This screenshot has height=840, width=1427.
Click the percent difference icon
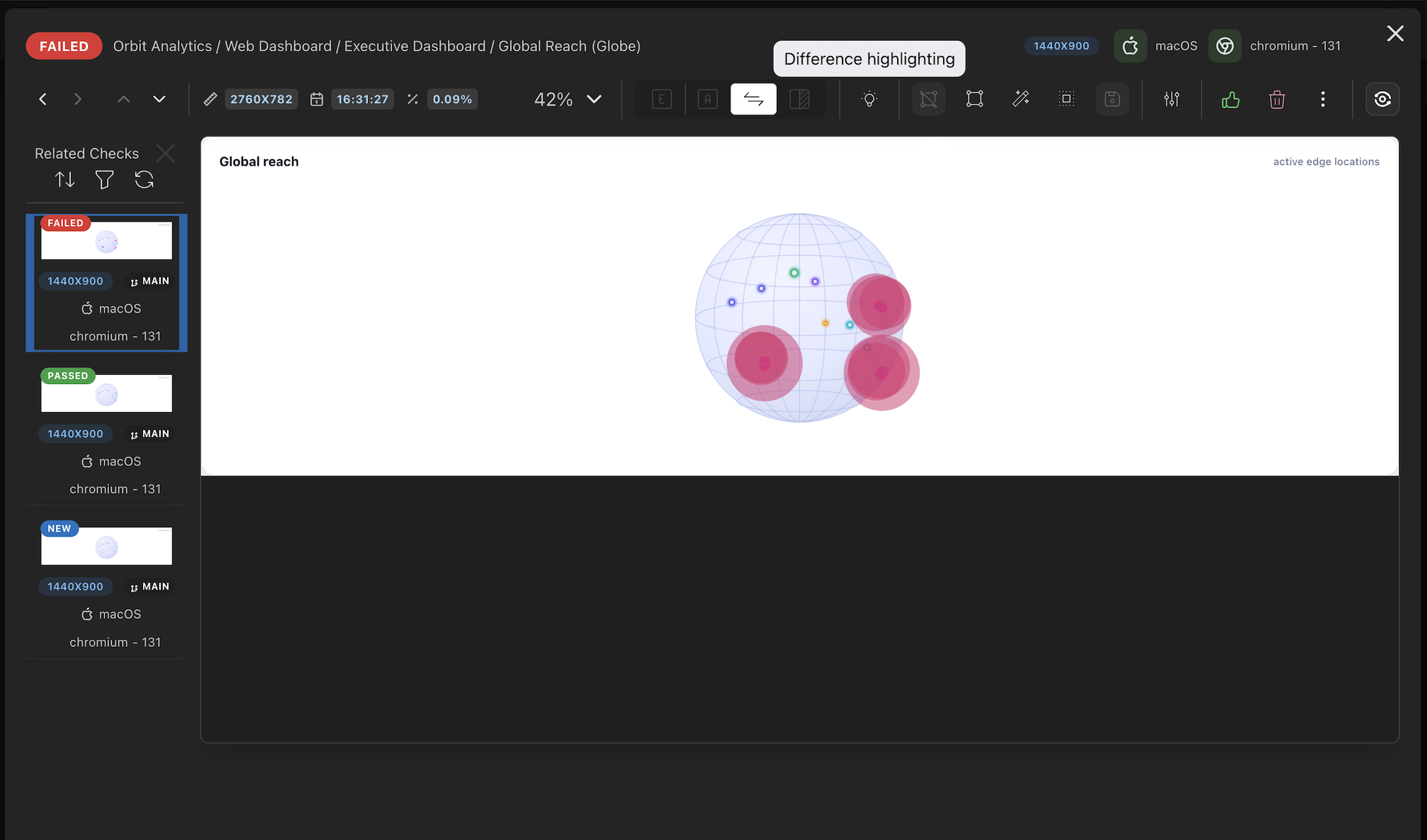tap(413, 99)
